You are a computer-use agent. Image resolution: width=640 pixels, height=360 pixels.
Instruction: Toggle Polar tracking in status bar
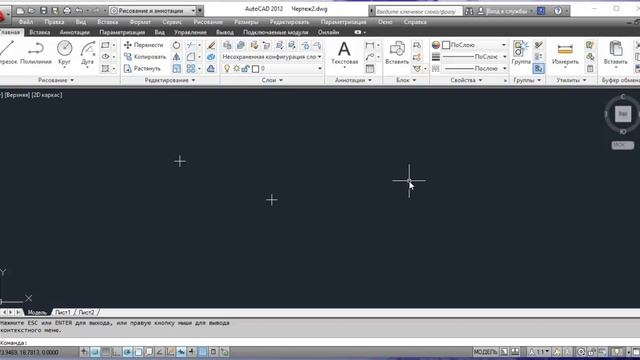click(x=127, y=352)
